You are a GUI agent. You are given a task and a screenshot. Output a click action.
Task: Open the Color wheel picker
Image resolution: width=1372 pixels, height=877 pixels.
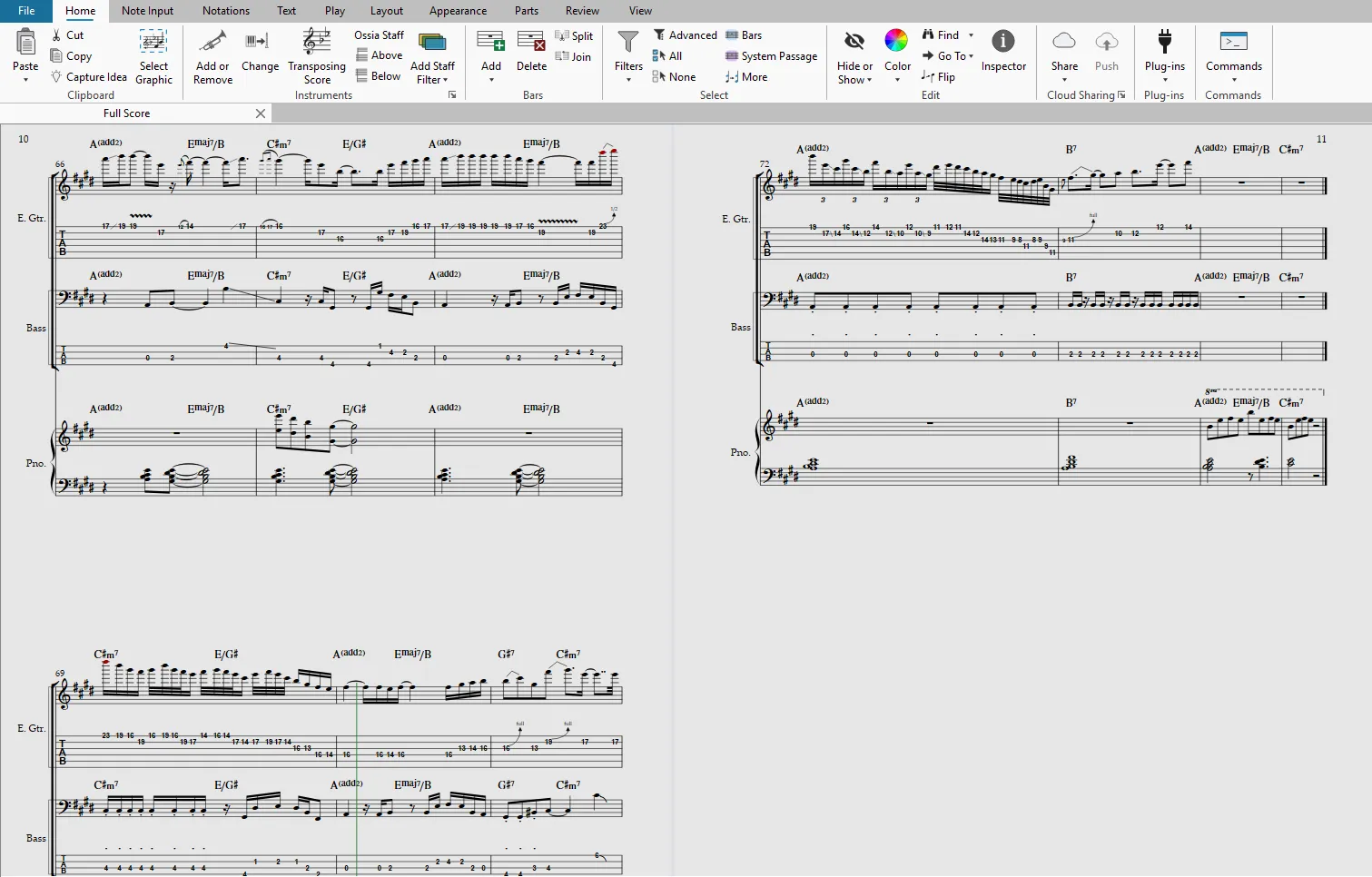[x=896, y=41]
